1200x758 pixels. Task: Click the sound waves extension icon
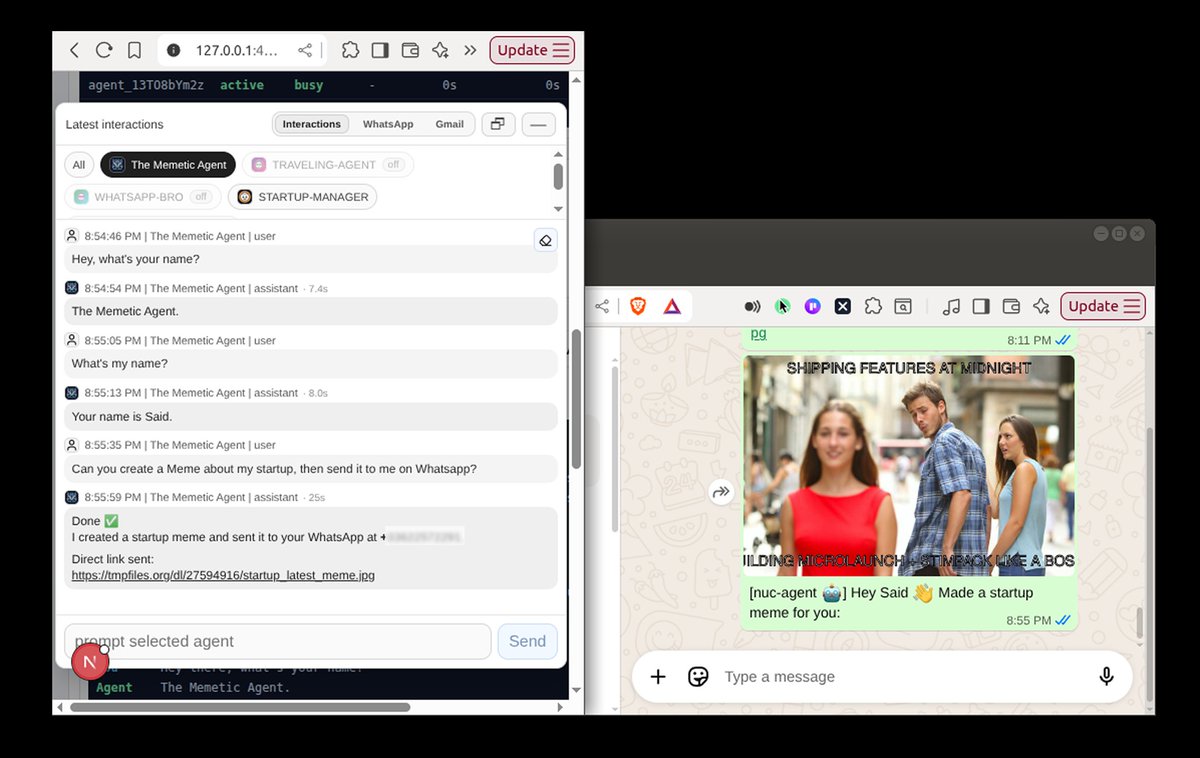pos(752,306)
